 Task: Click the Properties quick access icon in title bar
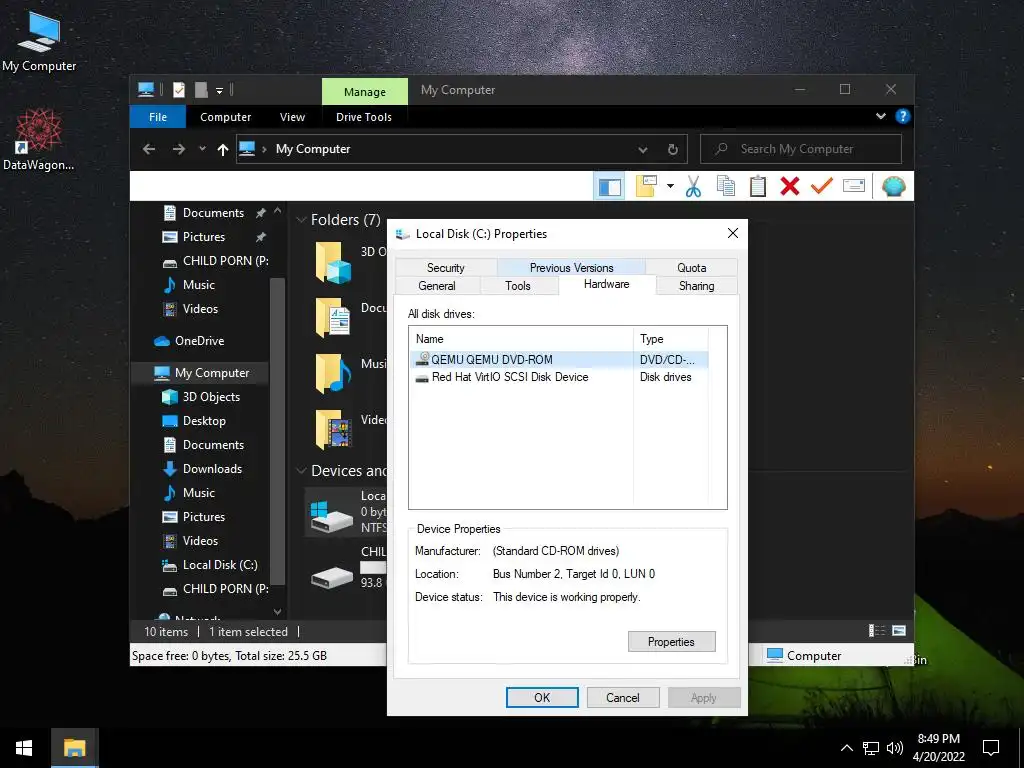coord(178,89)
